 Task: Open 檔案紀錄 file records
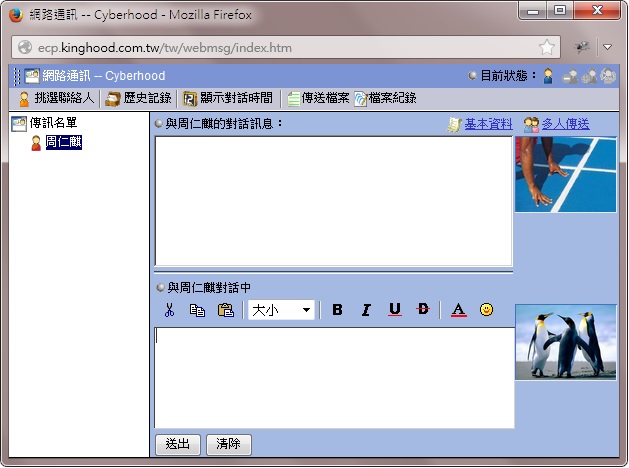pyautogui.click(x=385, y=98)
